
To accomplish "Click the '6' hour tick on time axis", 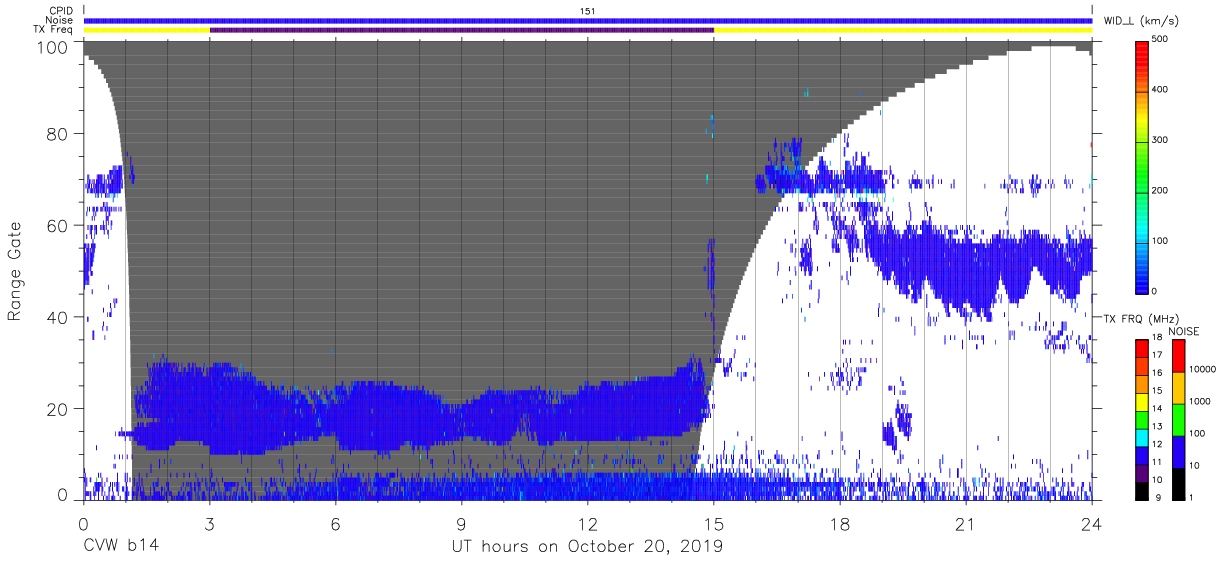I will coord(336,523).
